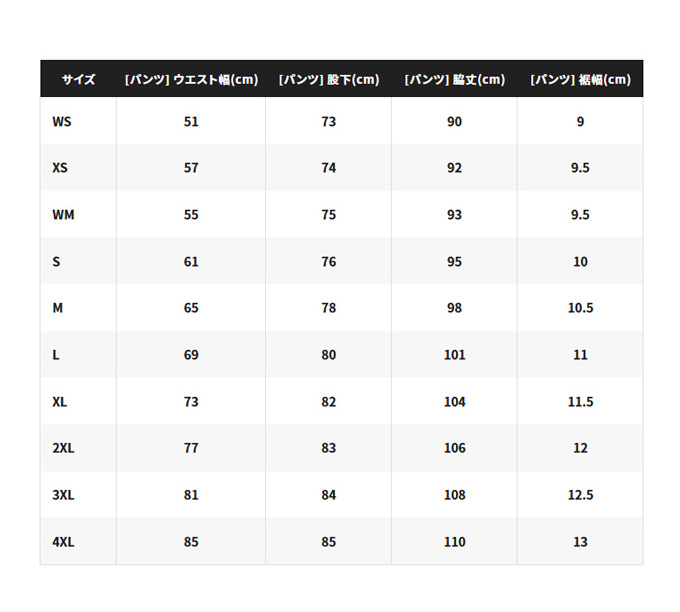
Task: Click side length value 101 in L row
Action: (454, 355)
